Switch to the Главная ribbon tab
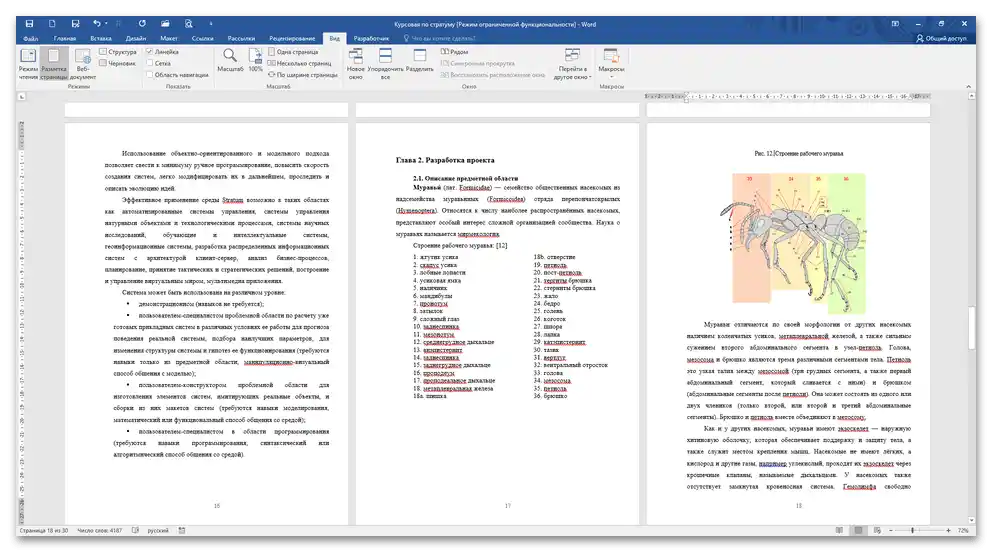 pos(65,39)
